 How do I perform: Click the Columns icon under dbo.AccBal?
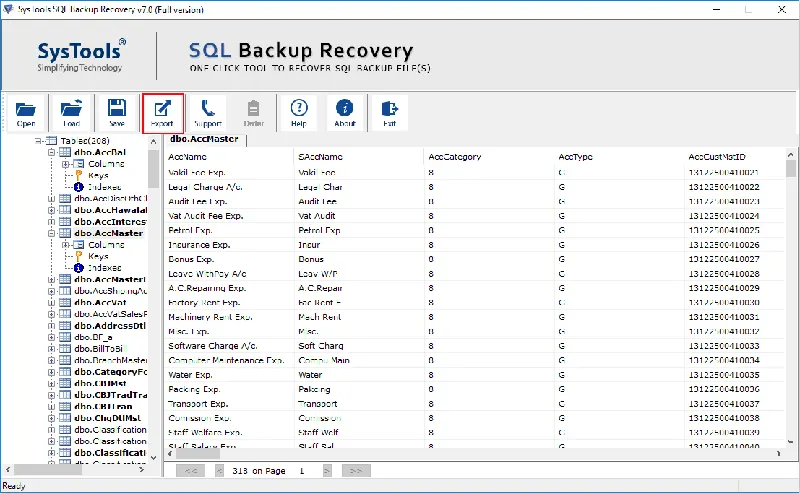tap(79, 164)
